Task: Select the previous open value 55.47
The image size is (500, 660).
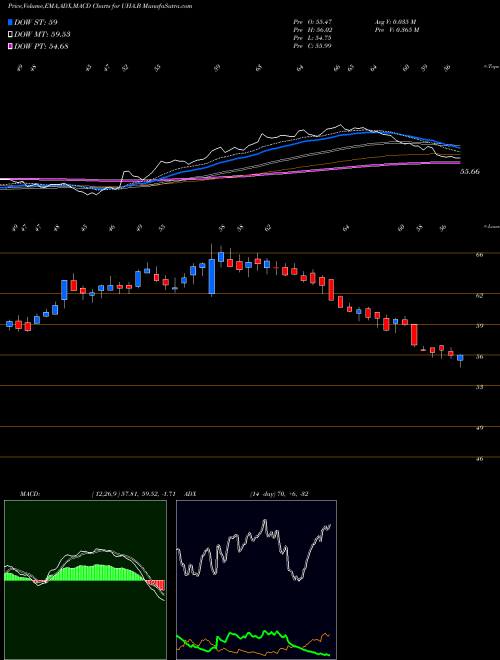Action: (x=323, y=21)
